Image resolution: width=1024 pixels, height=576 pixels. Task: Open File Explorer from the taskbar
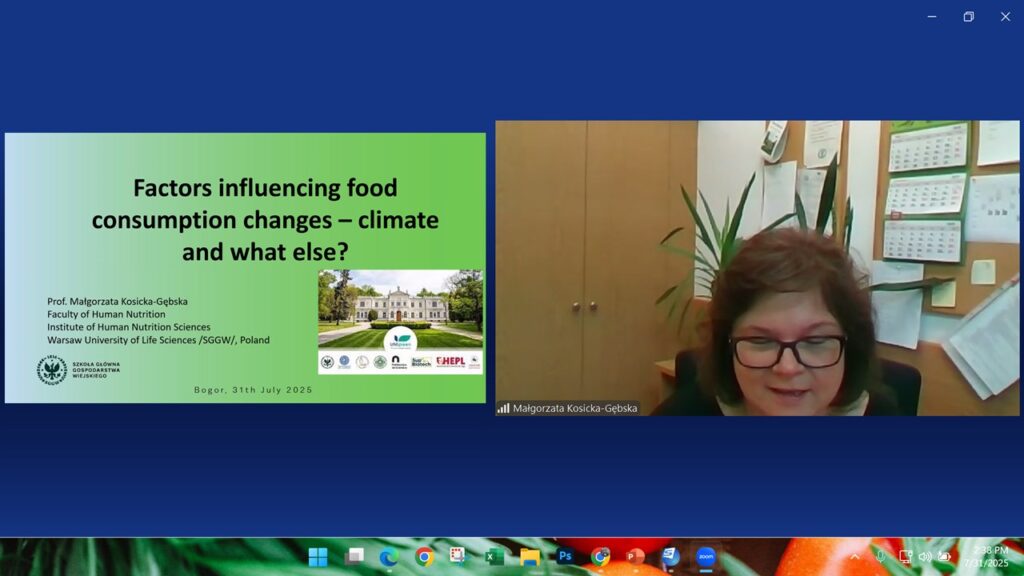(530, 557)
